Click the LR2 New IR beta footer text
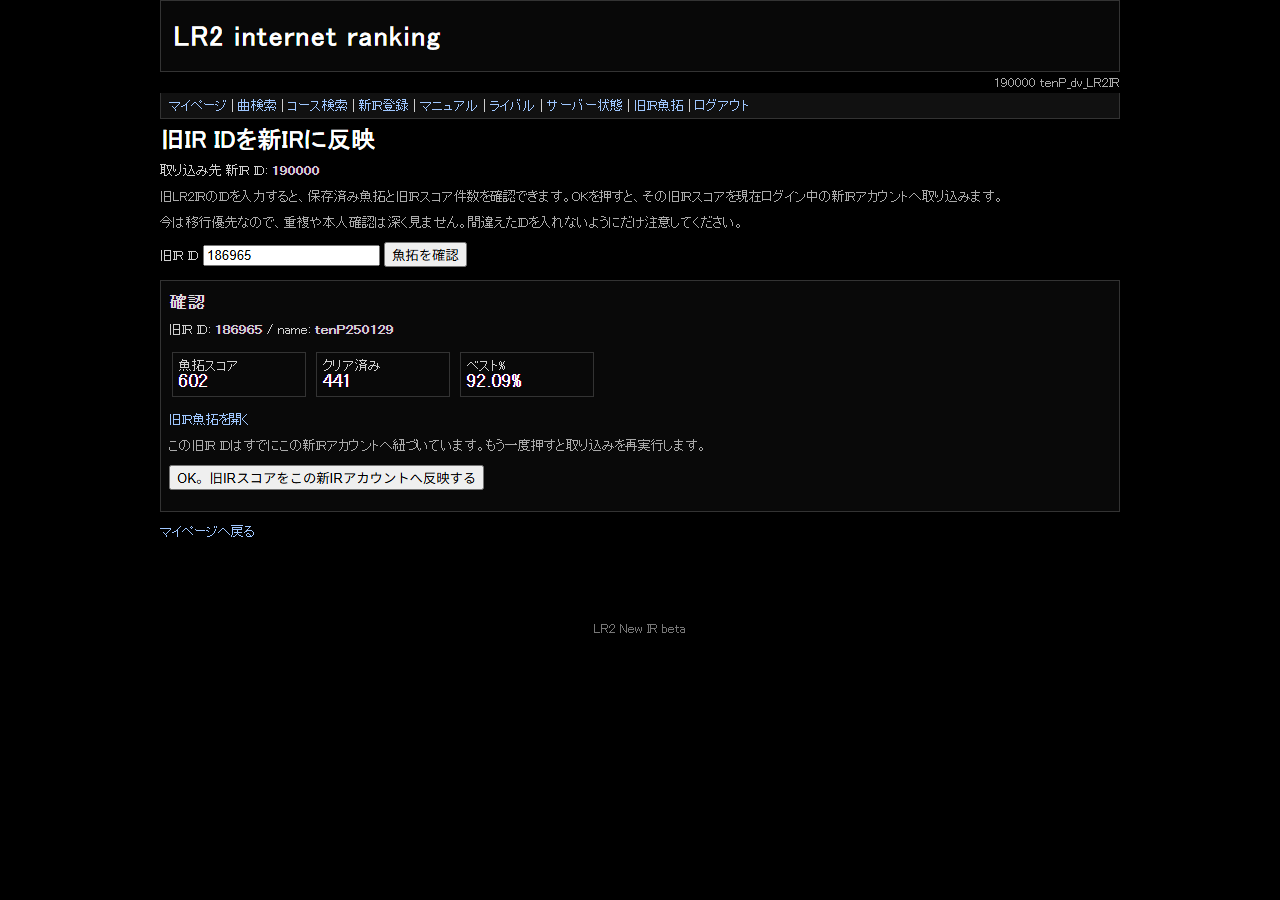The height and width of the screenshot is (900, 1280). [x=639, y=629]
